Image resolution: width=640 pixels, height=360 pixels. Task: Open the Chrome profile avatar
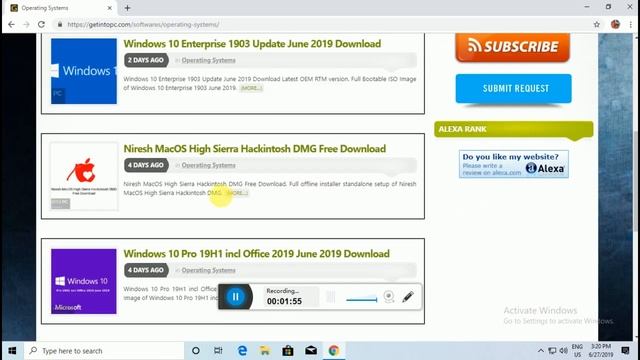pyautogui.click(x=616, y=24)
